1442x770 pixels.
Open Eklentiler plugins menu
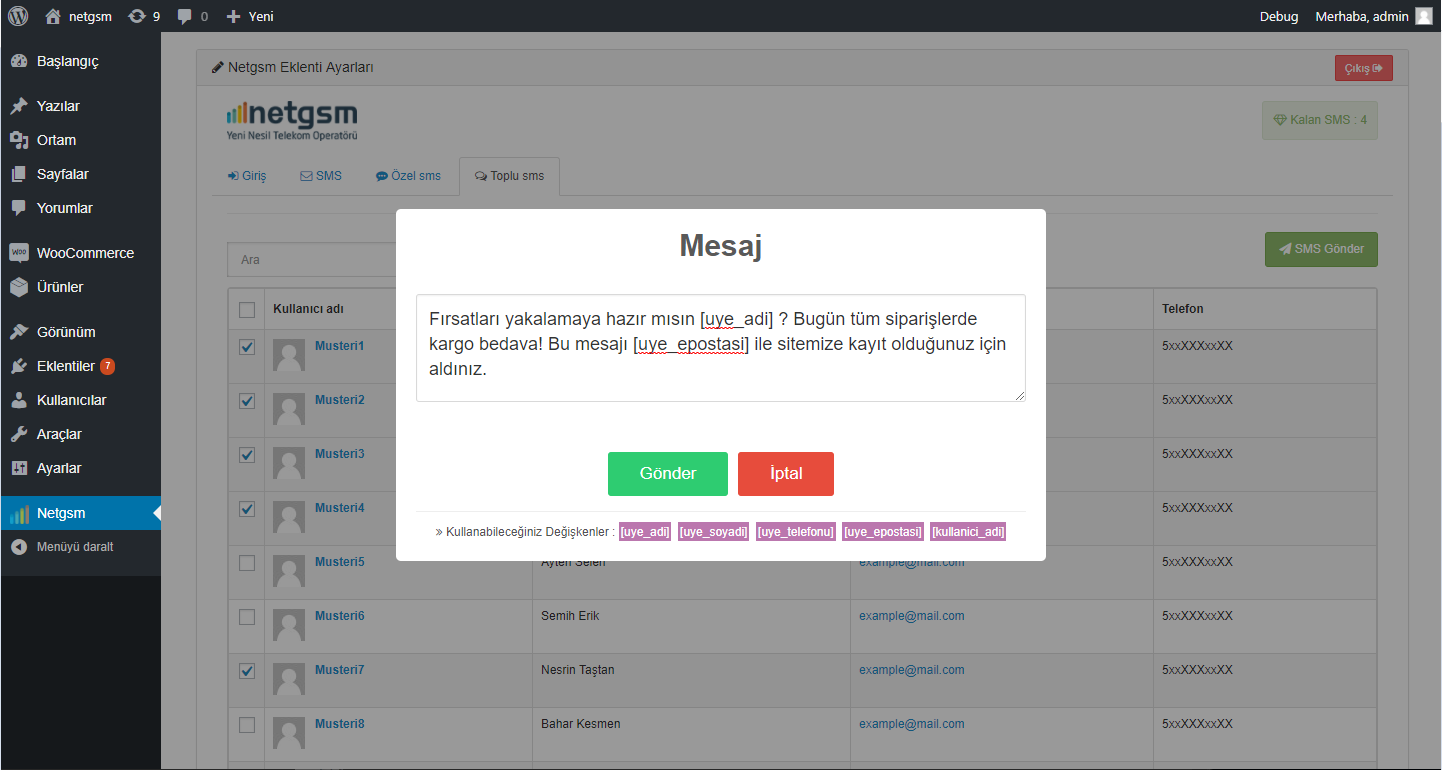(x=80, y=366)
